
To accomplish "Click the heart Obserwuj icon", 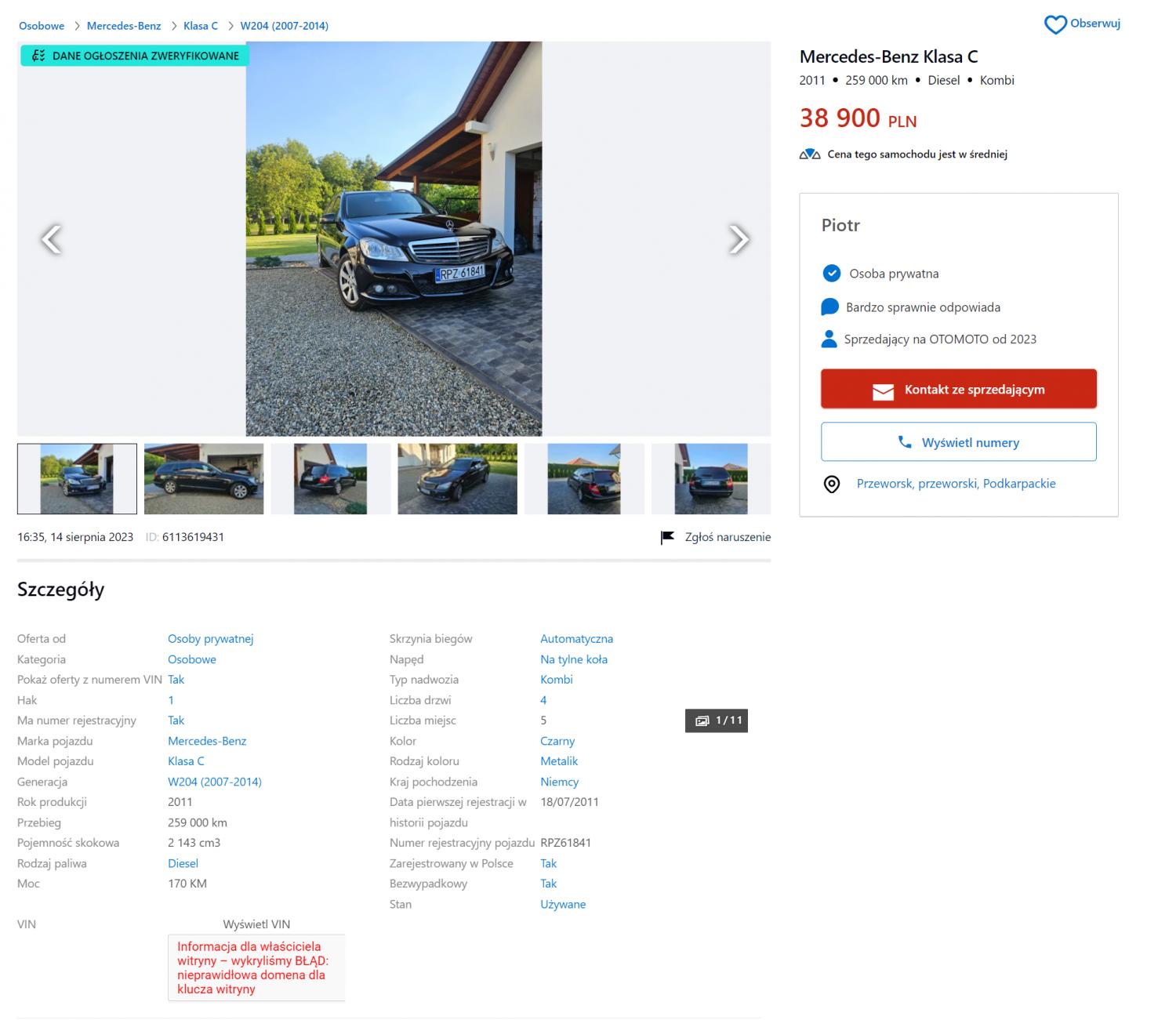I will coord(1055,24).
